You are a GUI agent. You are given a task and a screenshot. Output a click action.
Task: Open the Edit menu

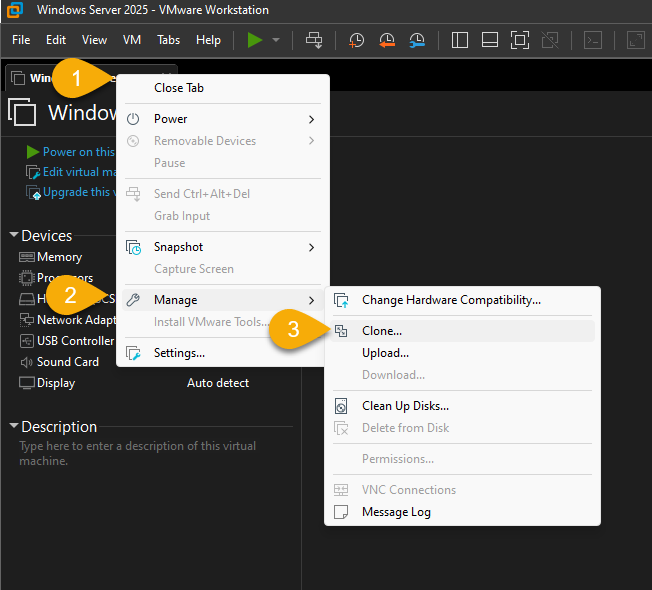click(56, 40)
